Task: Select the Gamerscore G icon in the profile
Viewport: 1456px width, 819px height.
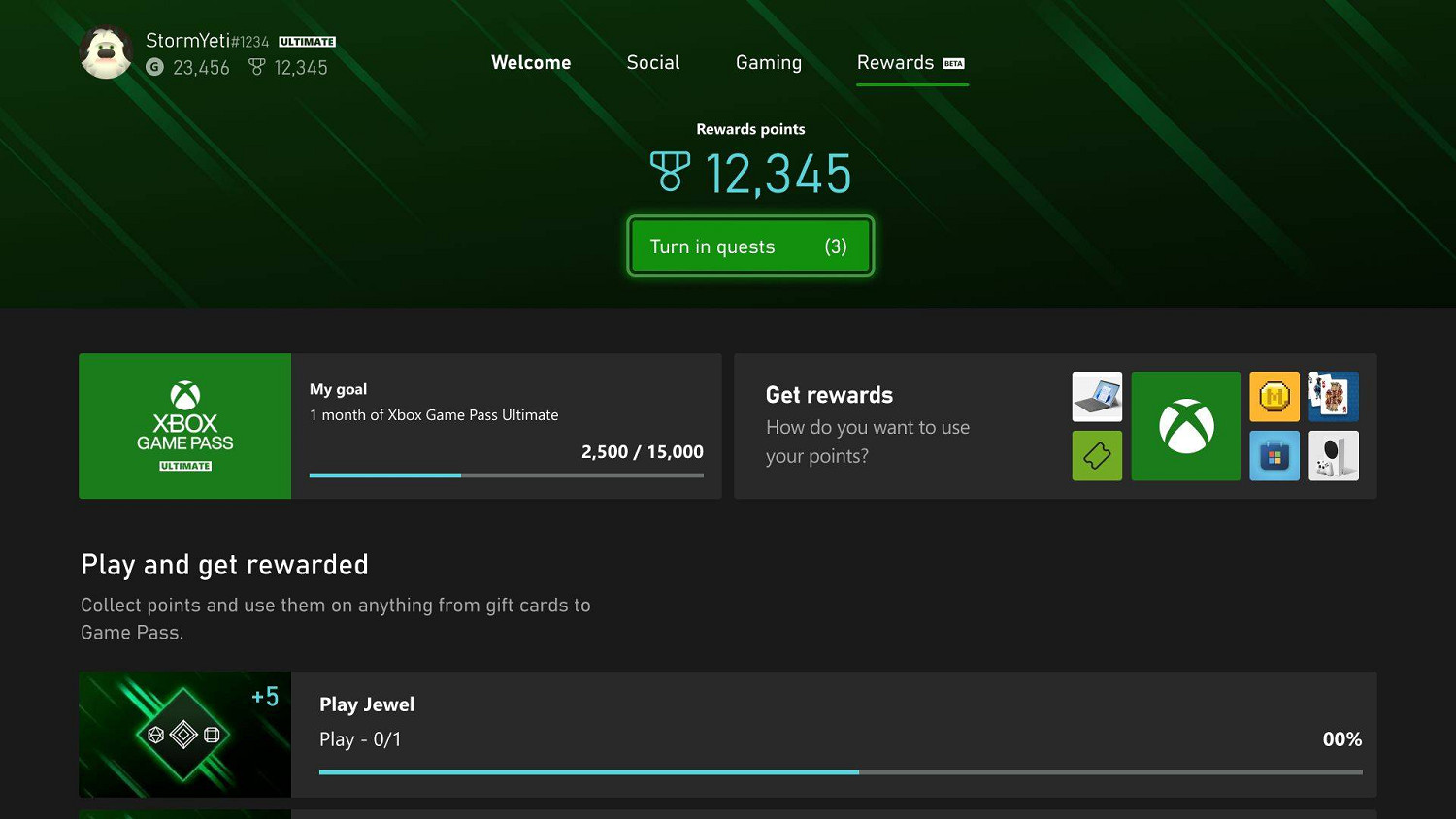Action: pos(154,67)
